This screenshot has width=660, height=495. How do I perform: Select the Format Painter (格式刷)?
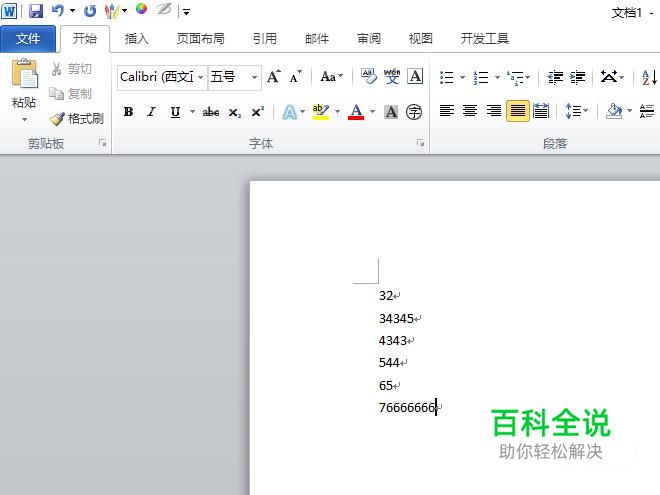pyautogui.click(x=77, y=119)
